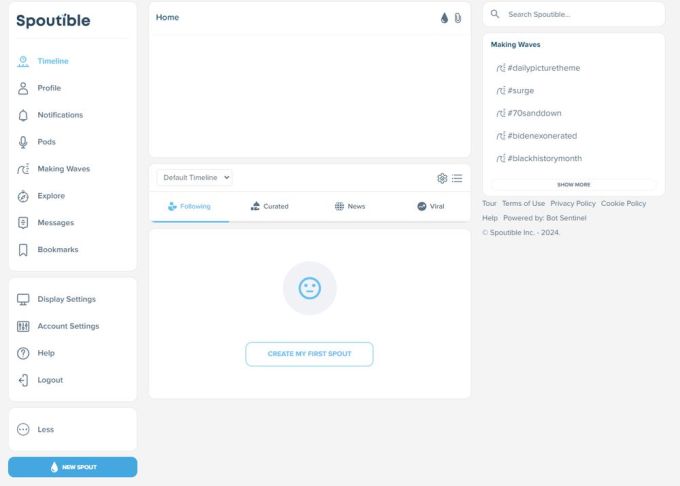Click the Bookmarks icon
Image resolution: width=680 pixels, height=486 pixels.
(23, 250)
